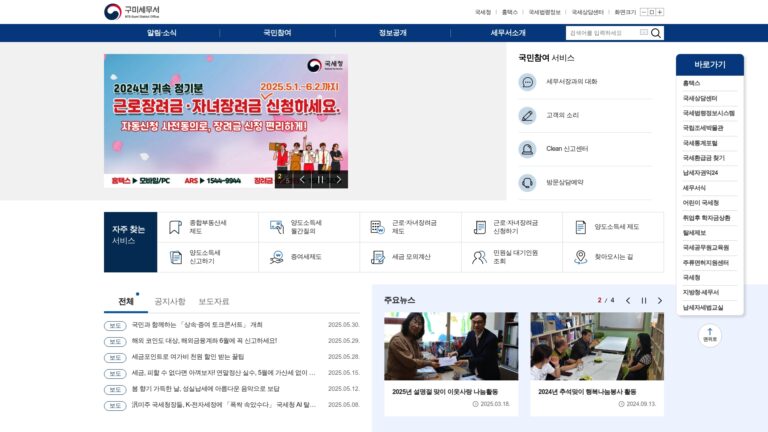This screenshot has width=768, height=432.
Task: Pause the 주요뉴스 news carousel
Action: (644, 301)
